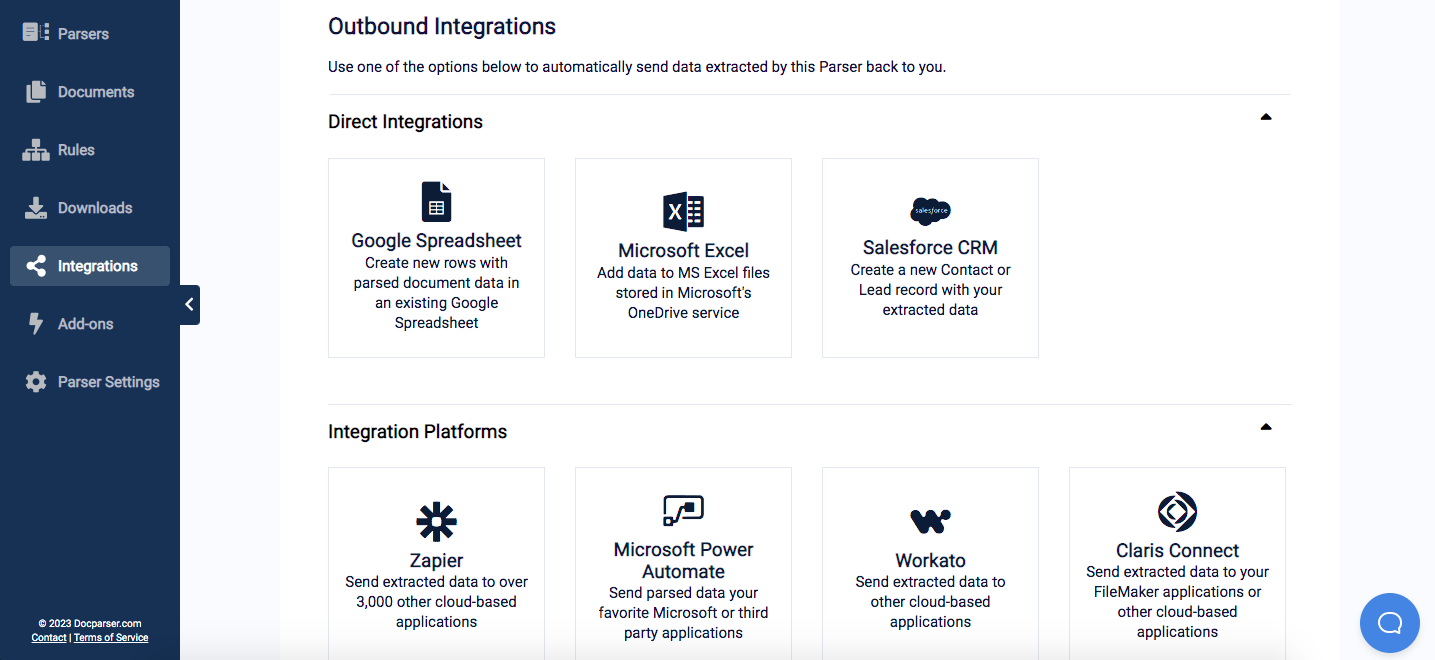Image resolution: width=1435 pixels, height=660 pixels.
Task: Choose the Salesforce CRM title
Action: pos(930,248)
